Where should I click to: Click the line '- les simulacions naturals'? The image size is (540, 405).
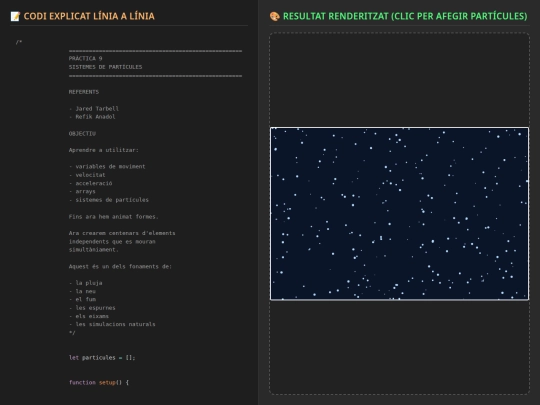coord(112,324)
